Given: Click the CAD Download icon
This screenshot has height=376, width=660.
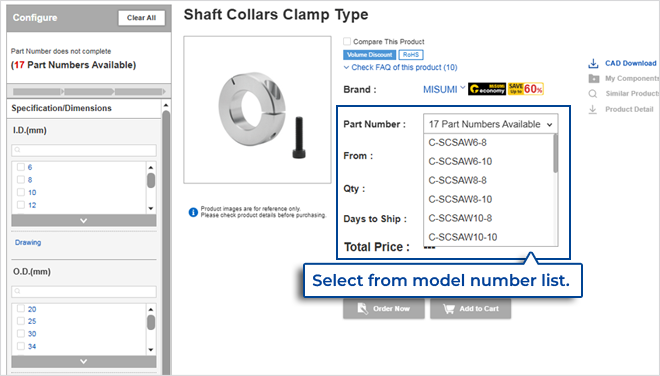Looking at the screenshot, I should (593, 64).
